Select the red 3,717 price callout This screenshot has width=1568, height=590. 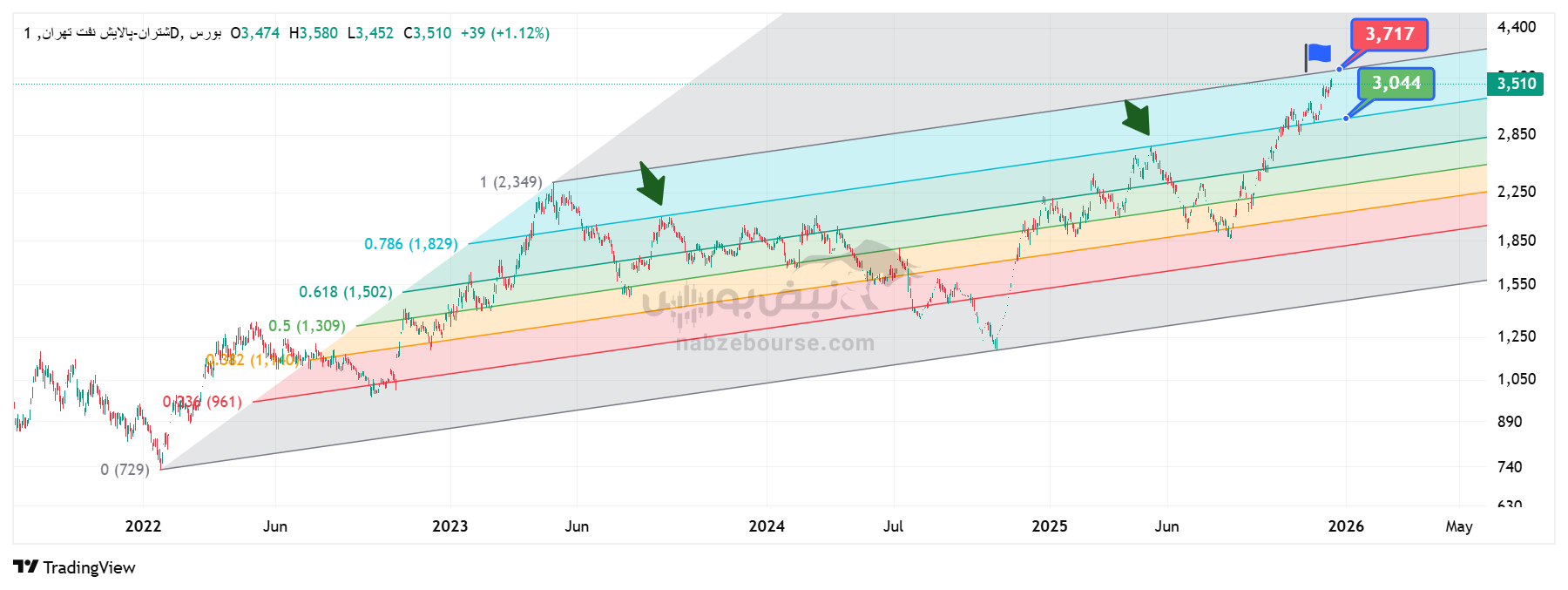[x=1389, y=35]
